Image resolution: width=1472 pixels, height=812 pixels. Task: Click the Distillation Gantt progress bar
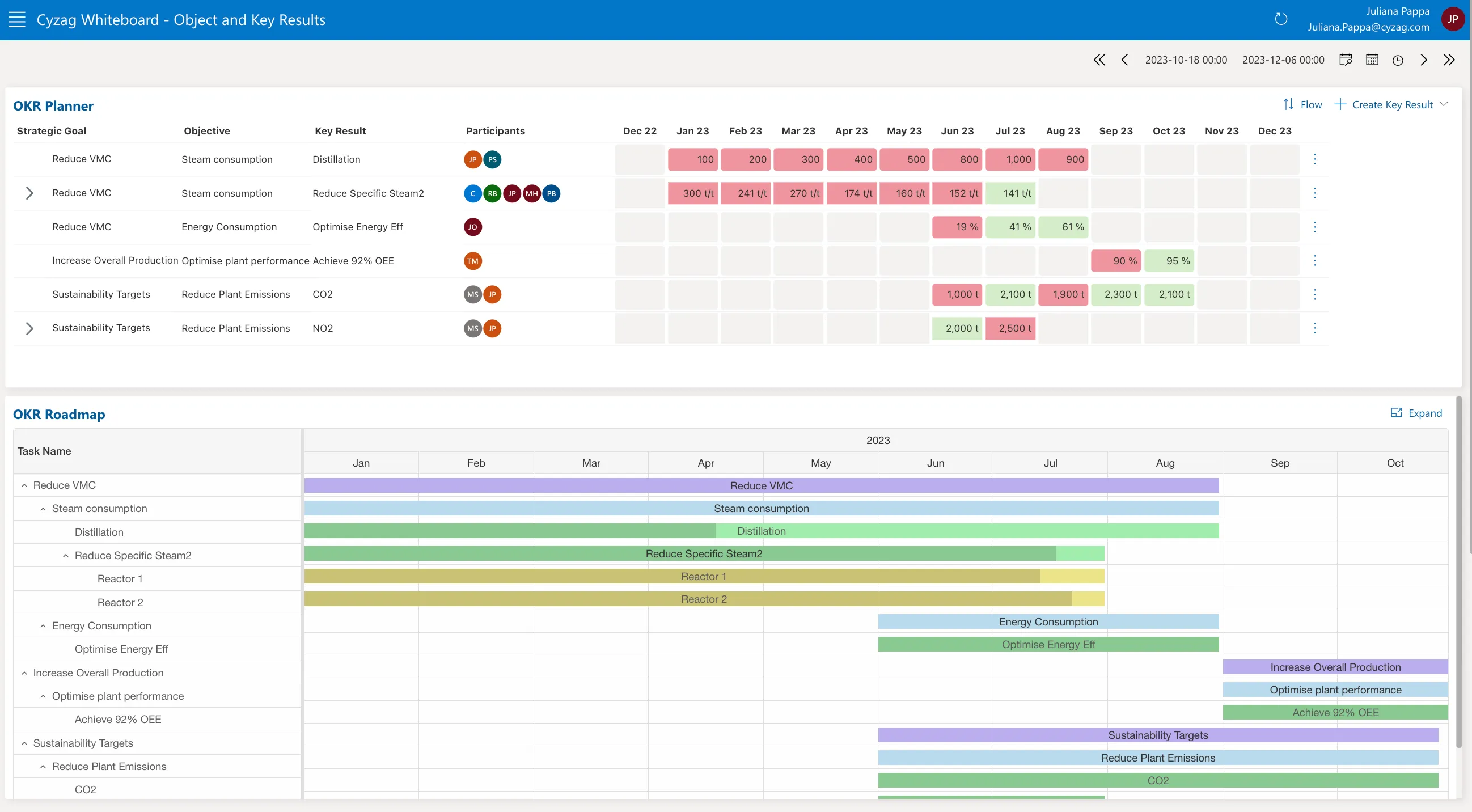pyautogui.click(x=761, y=531)
